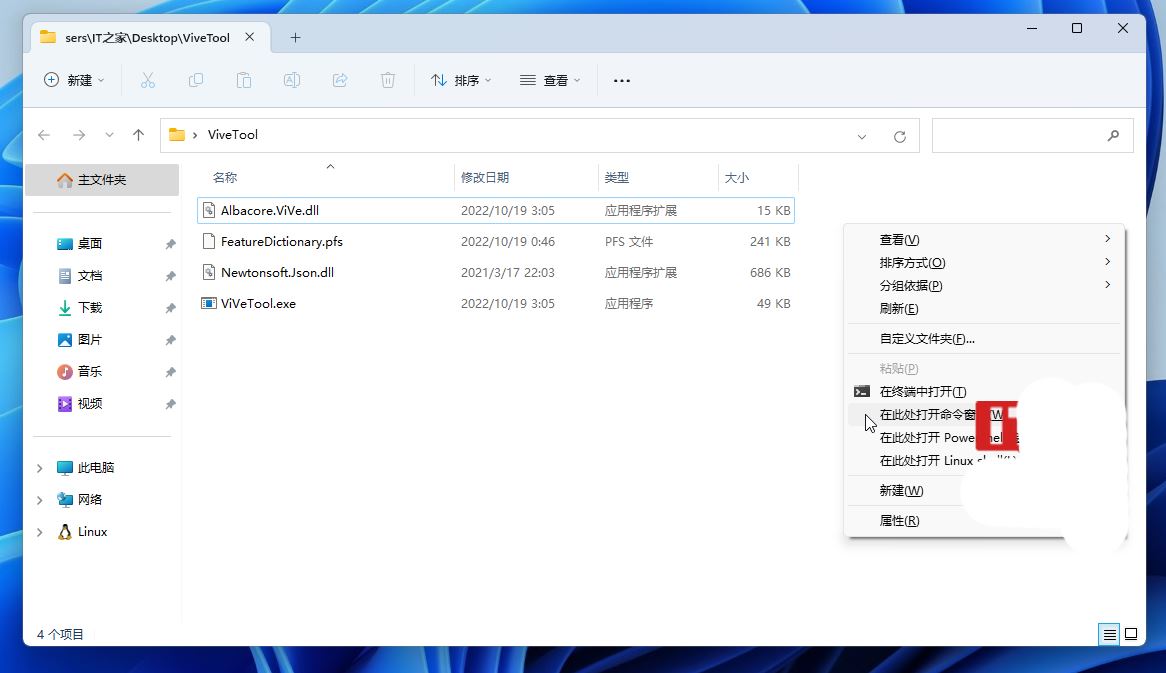Switch to large thumbnails view icon

[1131, 634]
